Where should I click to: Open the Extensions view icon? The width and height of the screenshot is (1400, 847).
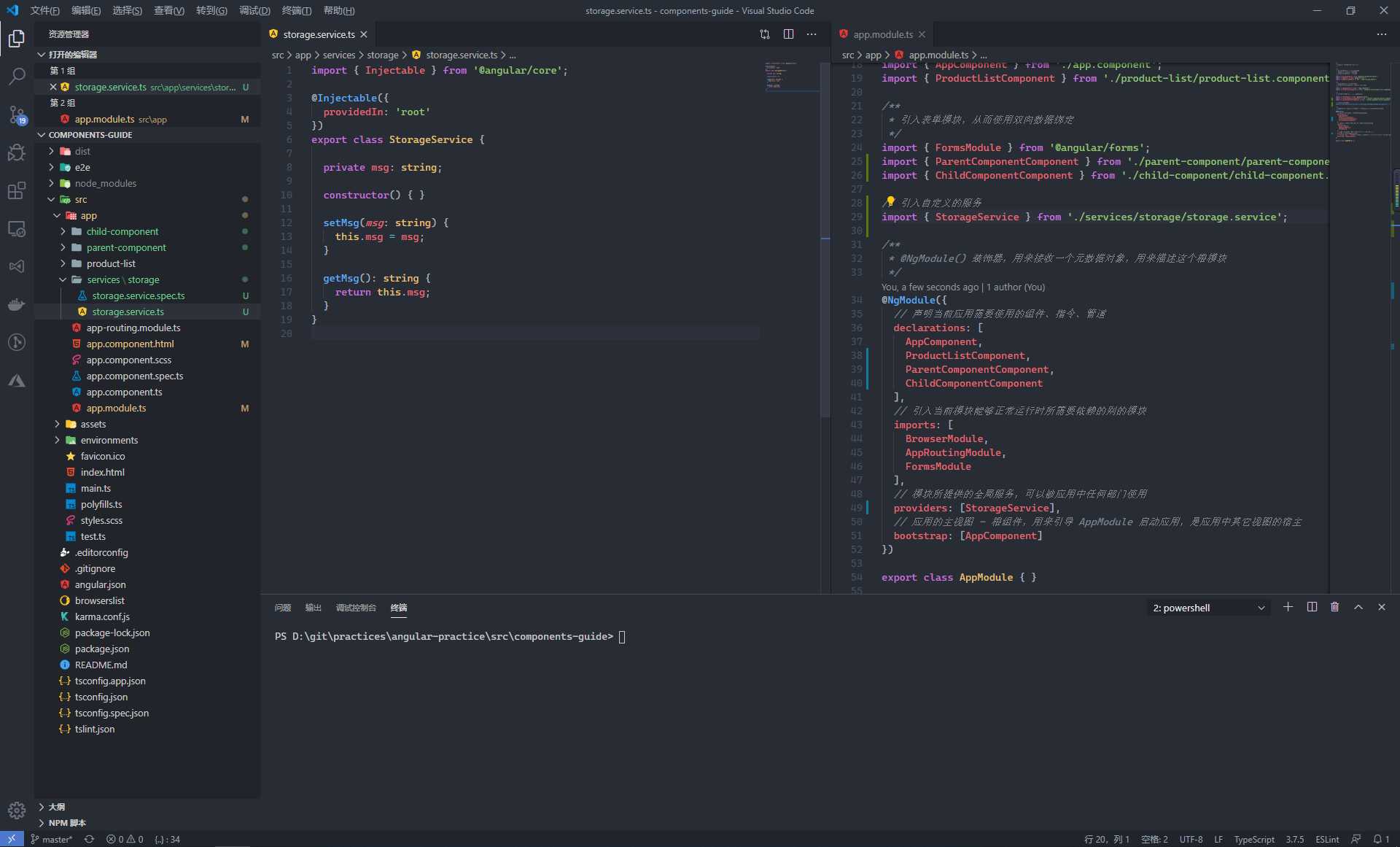[x=17, y=191]
